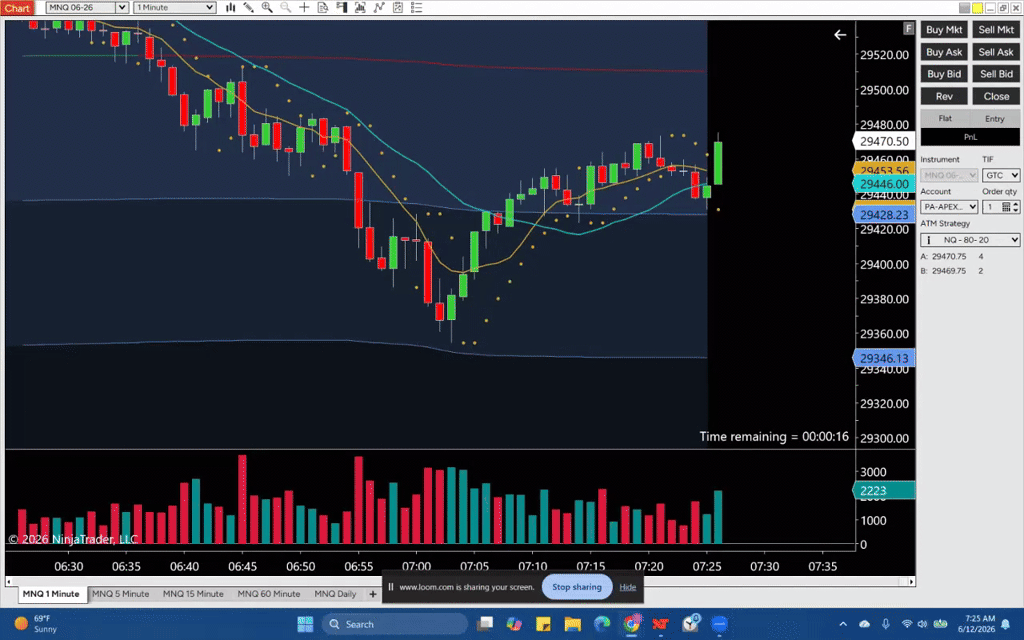Open the bar type chart style icon

point(231,7)
